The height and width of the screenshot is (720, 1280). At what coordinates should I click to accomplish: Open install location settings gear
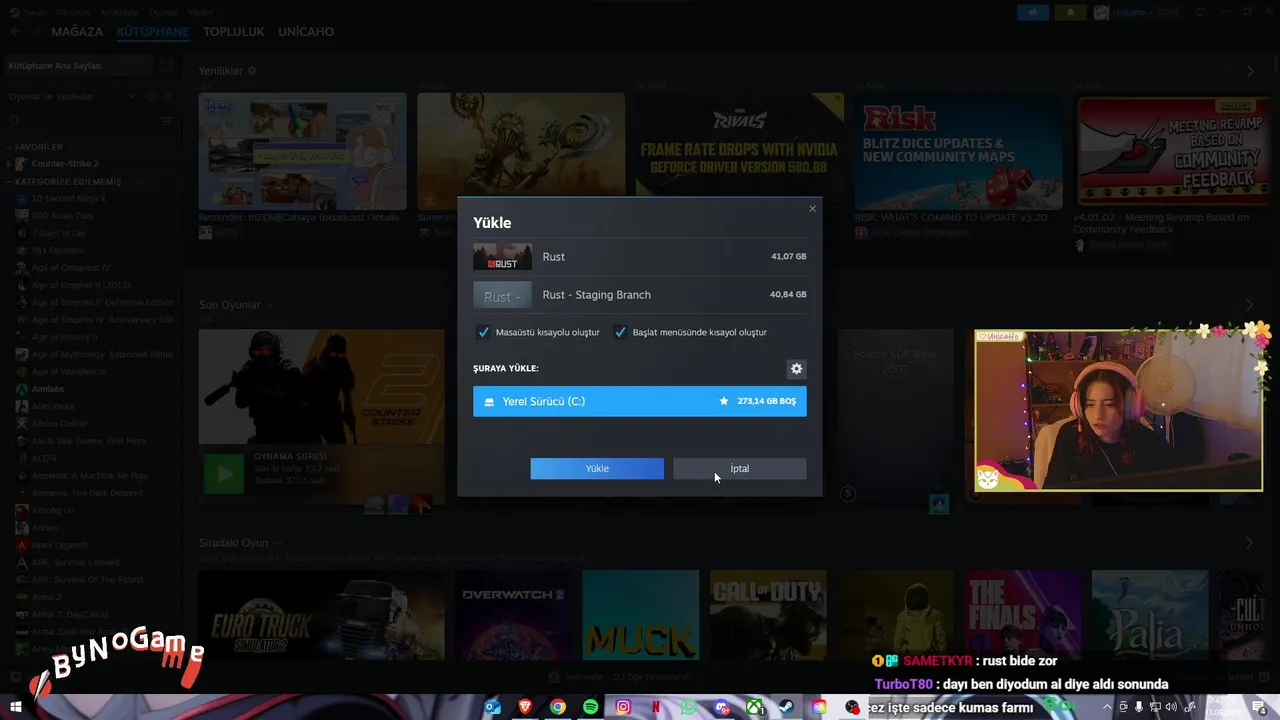point(796,369)
